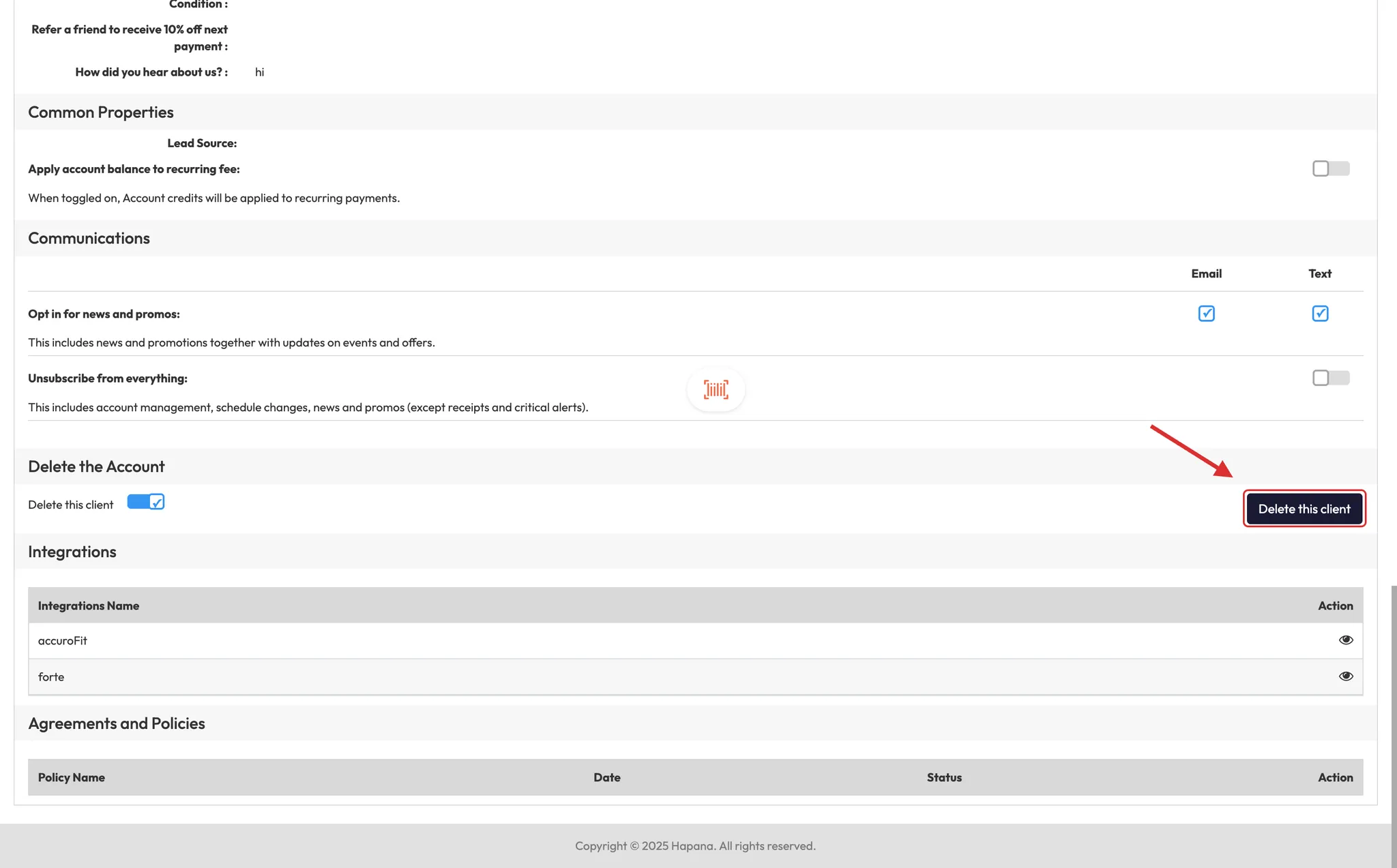Viewport: 1397px width, 868px height.
Task: View the accuroFit integration eye icon
Action: 1345,640
